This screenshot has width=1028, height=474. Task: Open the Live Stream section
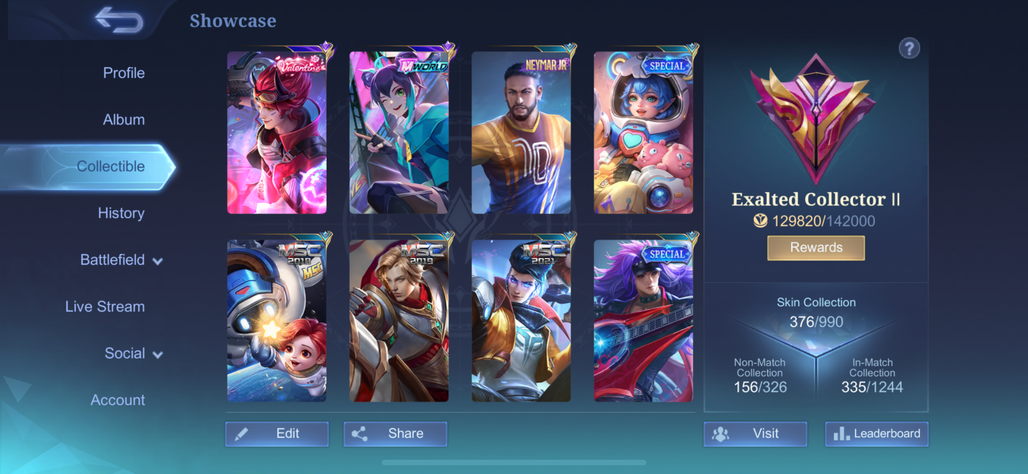[x=105, y=307]
